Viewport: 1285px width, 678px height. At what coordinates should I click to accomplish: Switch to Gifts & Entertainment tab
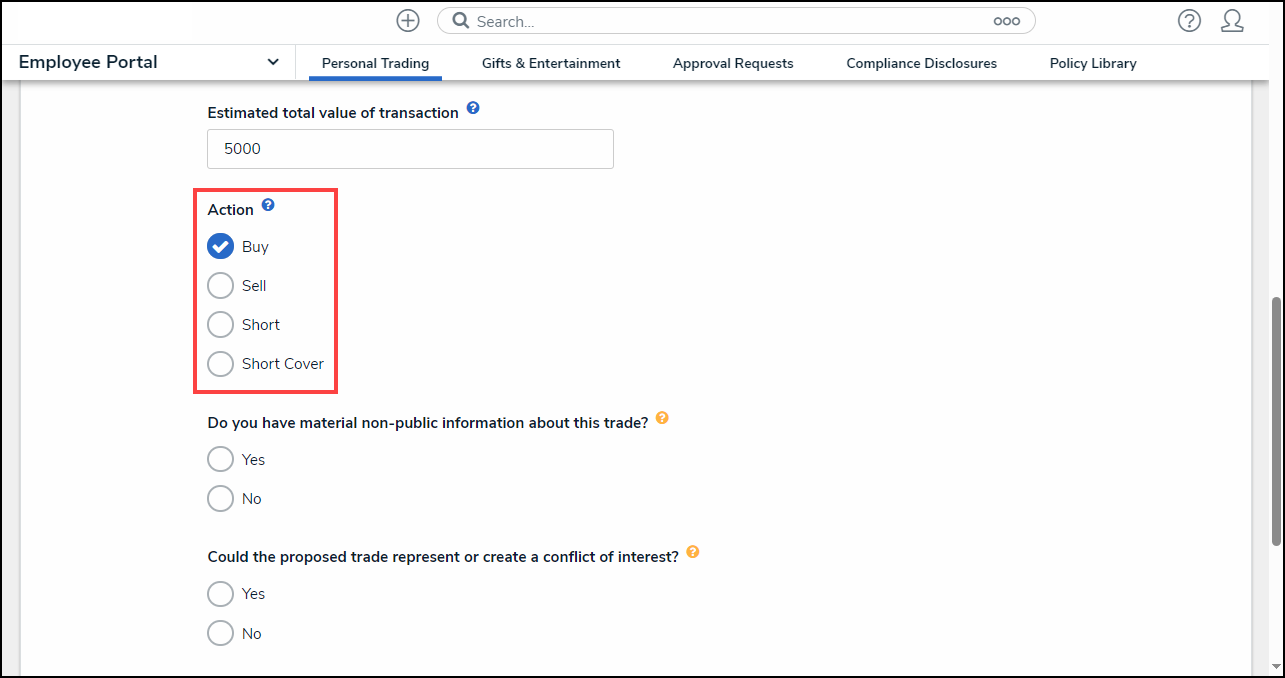tap(551, 63)
